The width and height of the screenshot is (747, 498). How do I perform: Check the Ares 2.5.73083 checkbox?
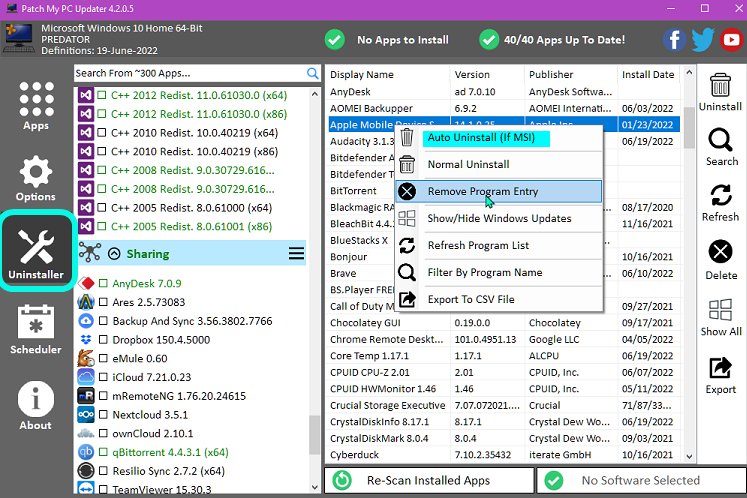click(103, 302)
